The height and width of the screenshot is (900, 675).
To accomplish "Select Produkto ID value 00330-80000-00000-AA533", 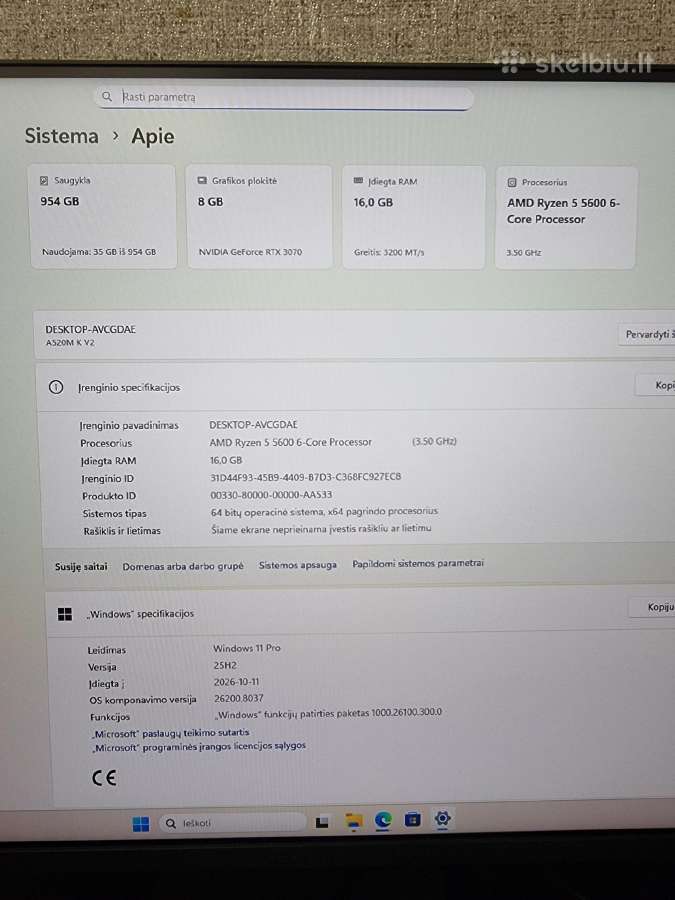I will coord(271,495).
